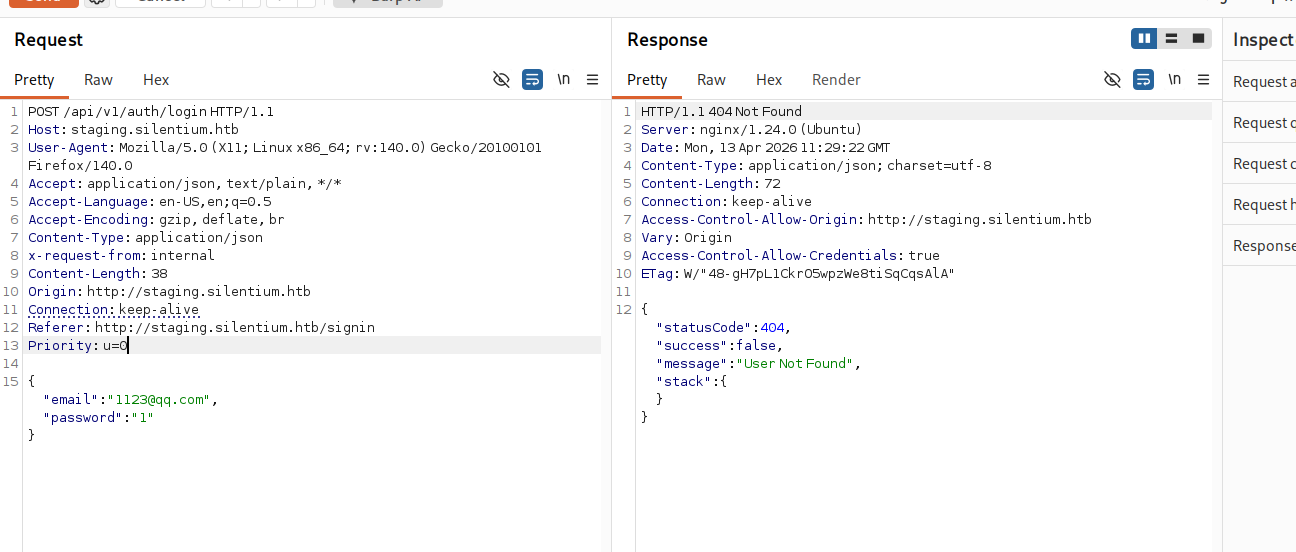Switch Request view to Pretty tab
The width and height of the screenshot is (1296, 552).
point(34,80)
